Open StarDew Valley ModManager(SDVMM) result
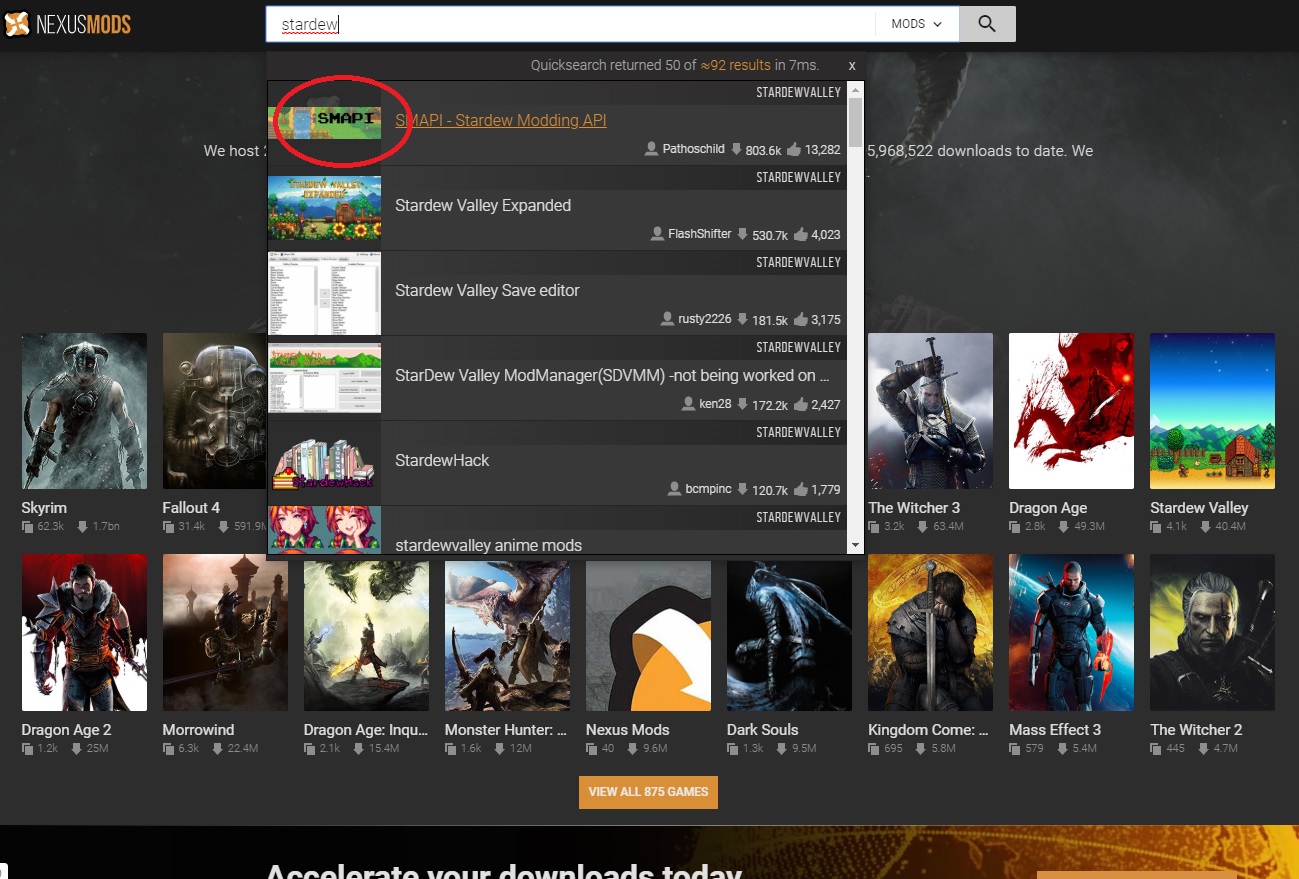The image size is (1299, 879). (612, 375)
